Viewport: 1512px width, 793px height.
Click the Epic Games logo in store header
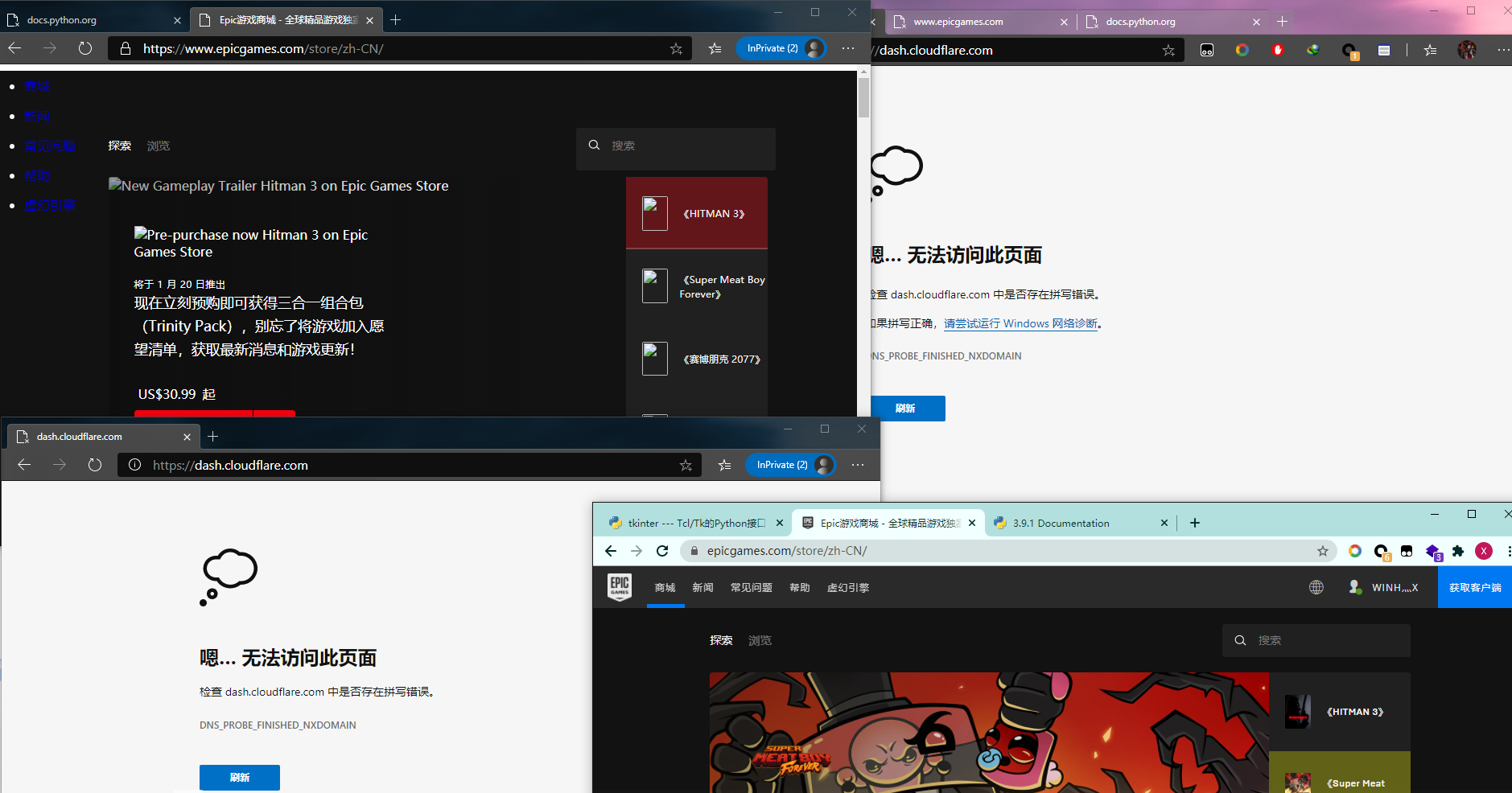point(619,587)
